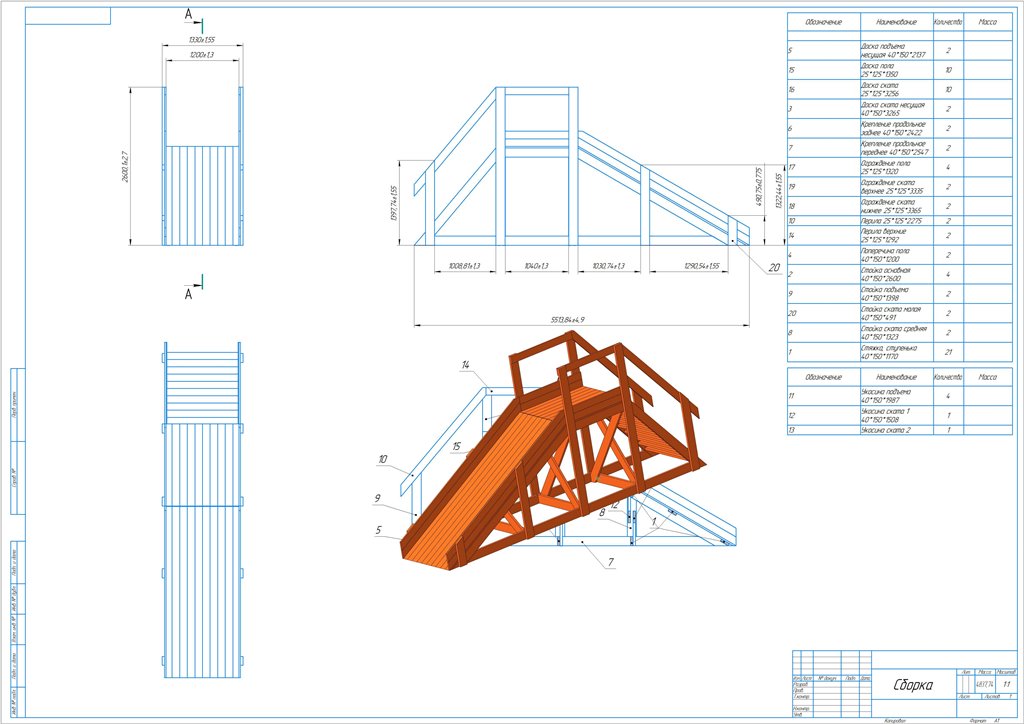Select 'Стойка основная 40*150*2600' cell
Viewport: 1024px width, 724px height.
(897, 274)
